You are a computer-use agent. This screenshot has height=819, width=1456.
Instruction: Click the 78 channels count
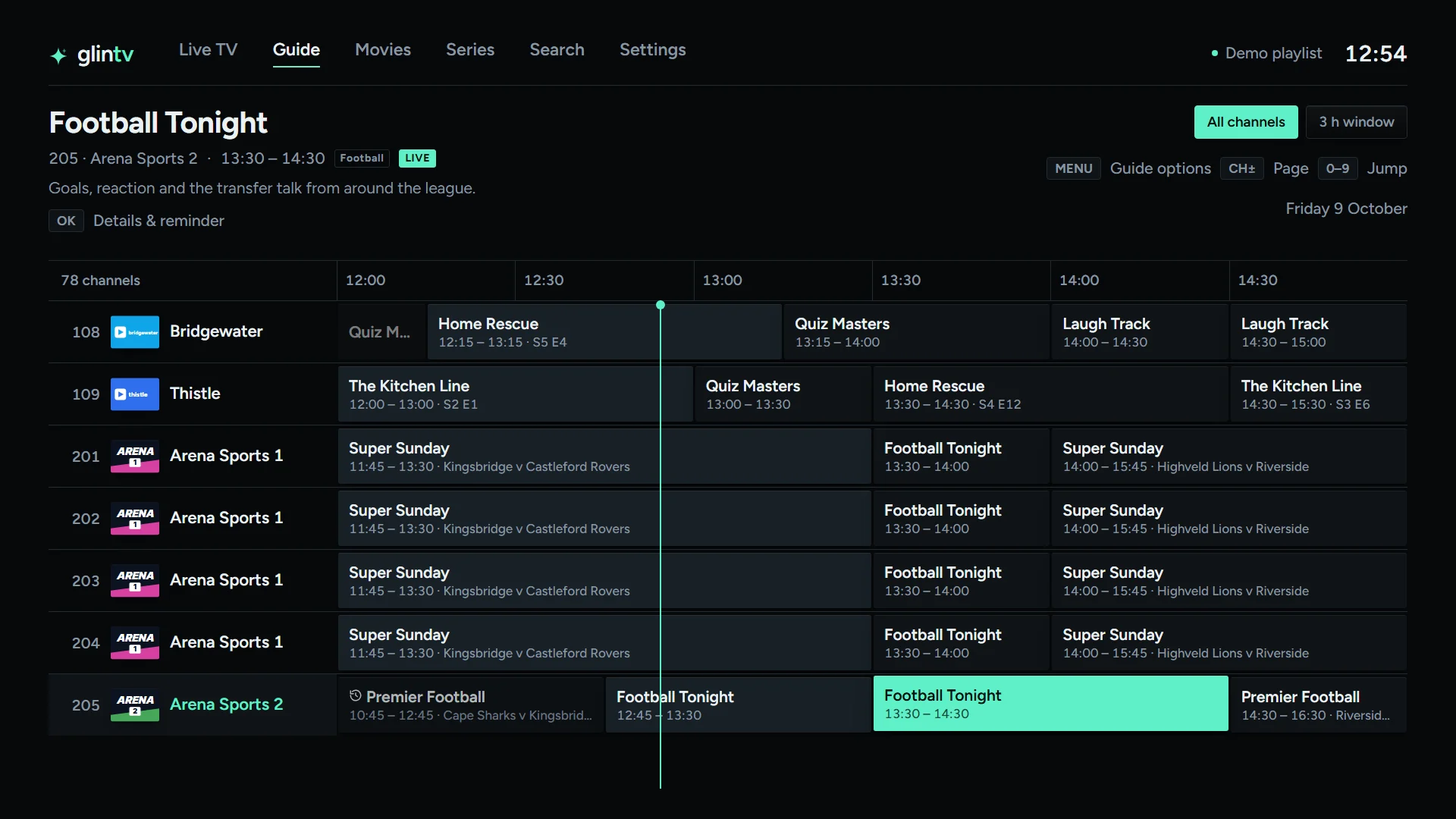pos(100,281)
